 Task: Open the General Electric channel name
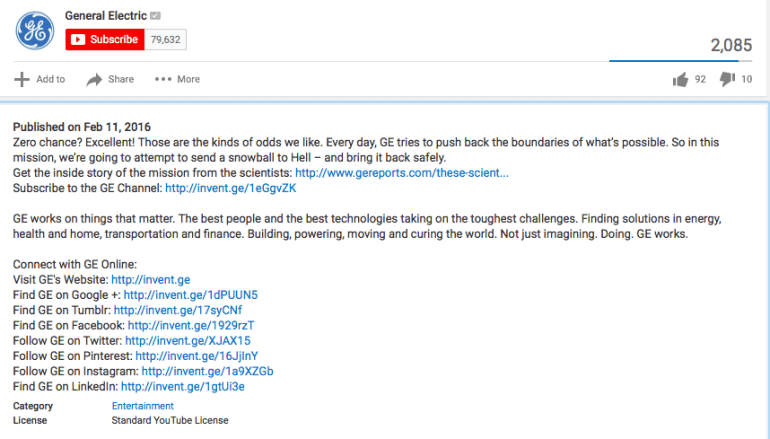tap(106, 16)
